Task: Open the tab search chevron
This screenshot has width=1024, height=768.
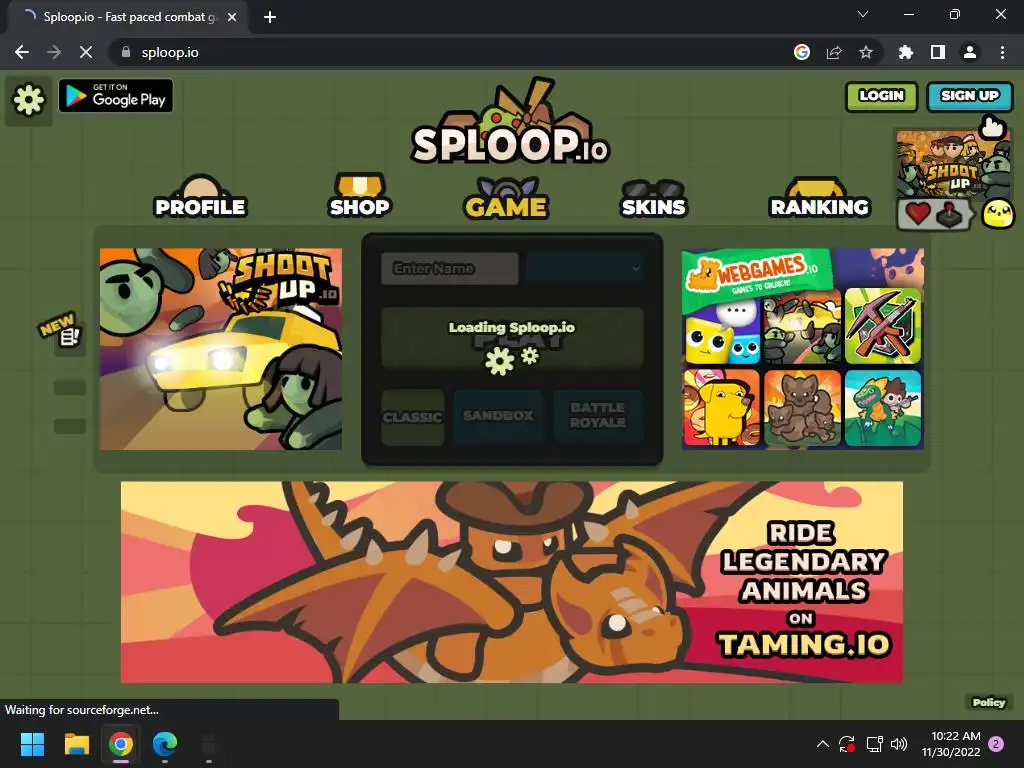Action: click(x=863, y=14)
